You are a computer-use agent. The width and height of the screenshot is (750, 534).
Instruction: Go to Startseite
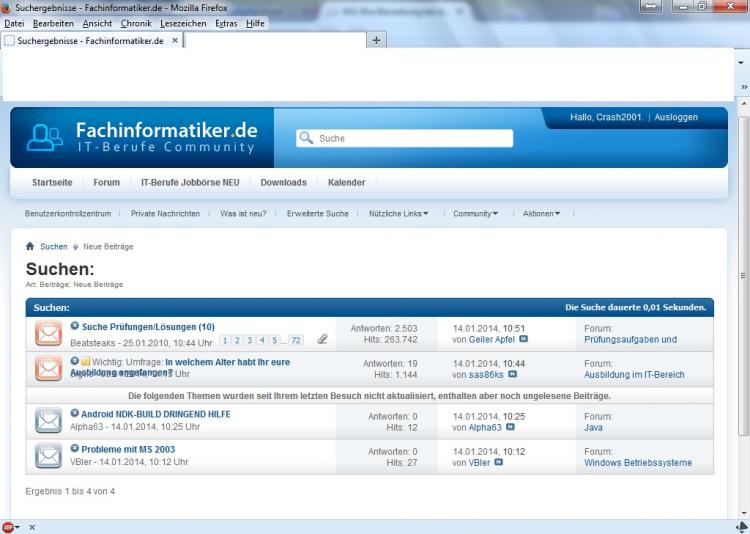point(52,182)
